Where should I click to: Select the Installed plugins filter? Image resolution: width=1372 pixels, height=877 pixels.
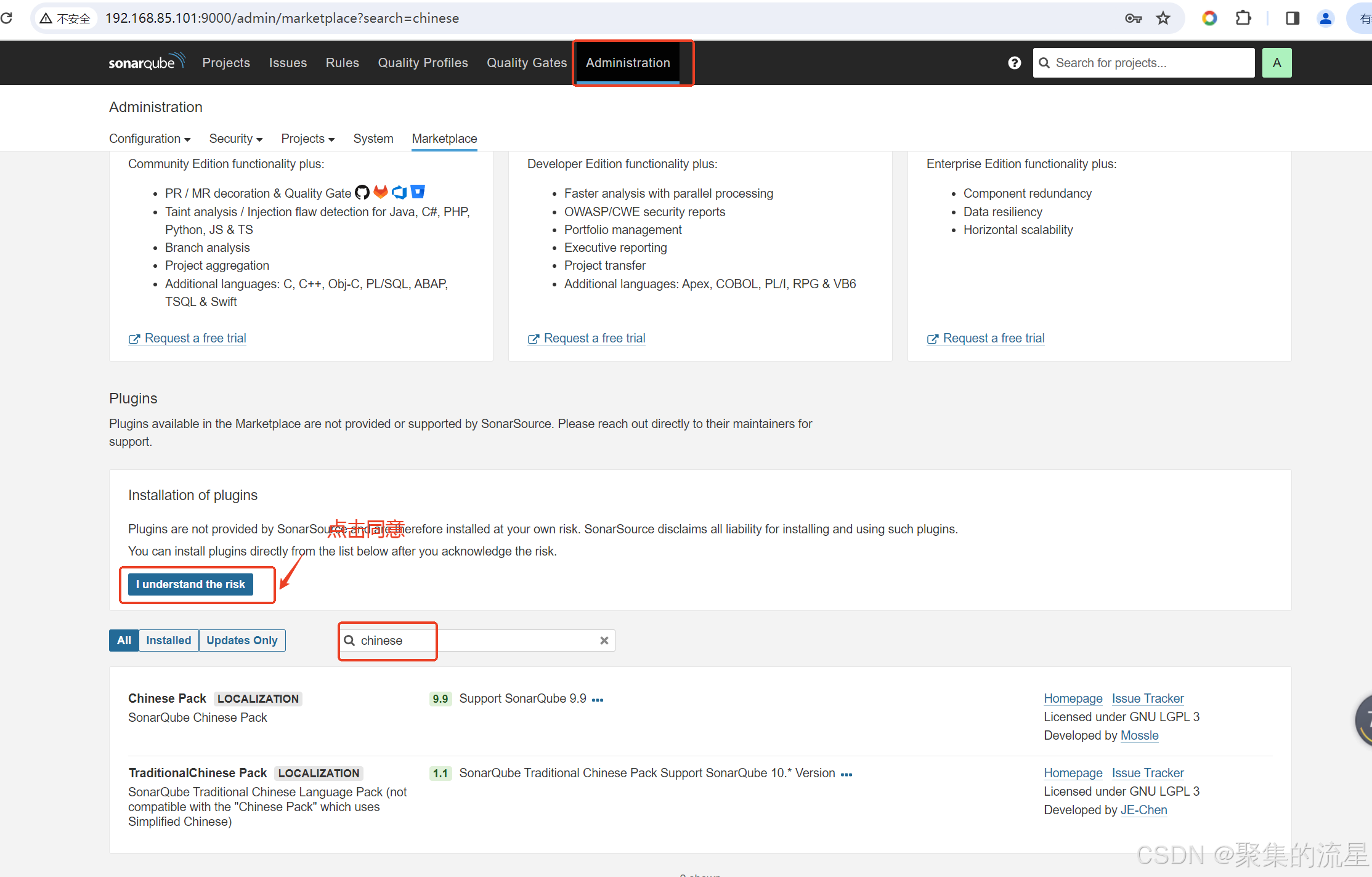point(168,640)
